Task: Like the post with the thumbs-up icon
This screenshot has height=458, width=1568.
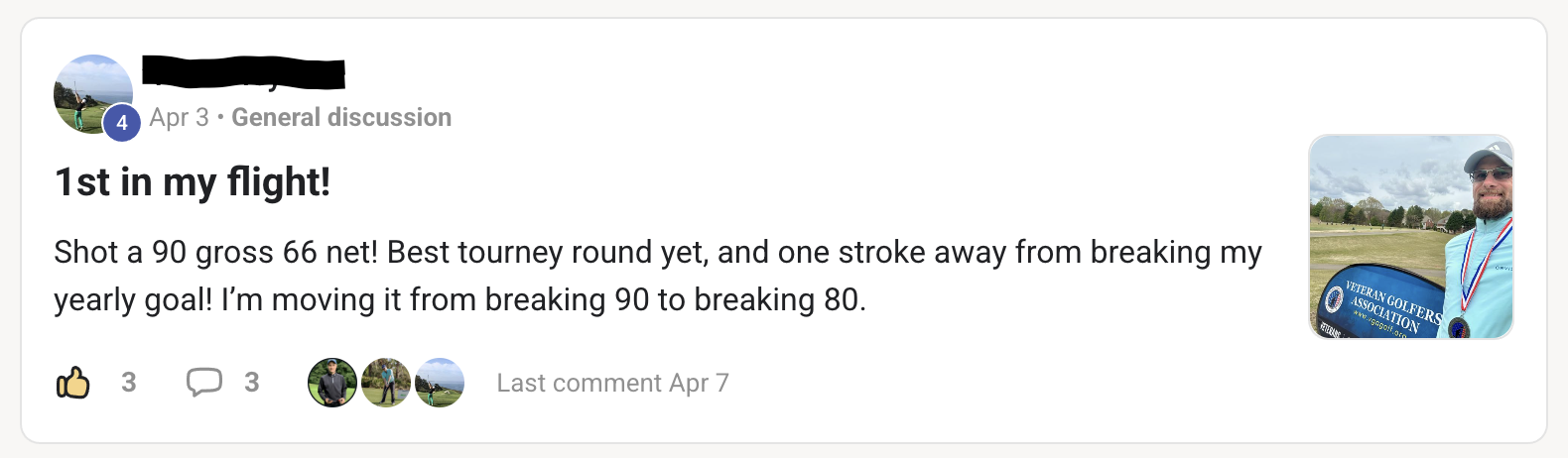Action: tap(73, 383)
